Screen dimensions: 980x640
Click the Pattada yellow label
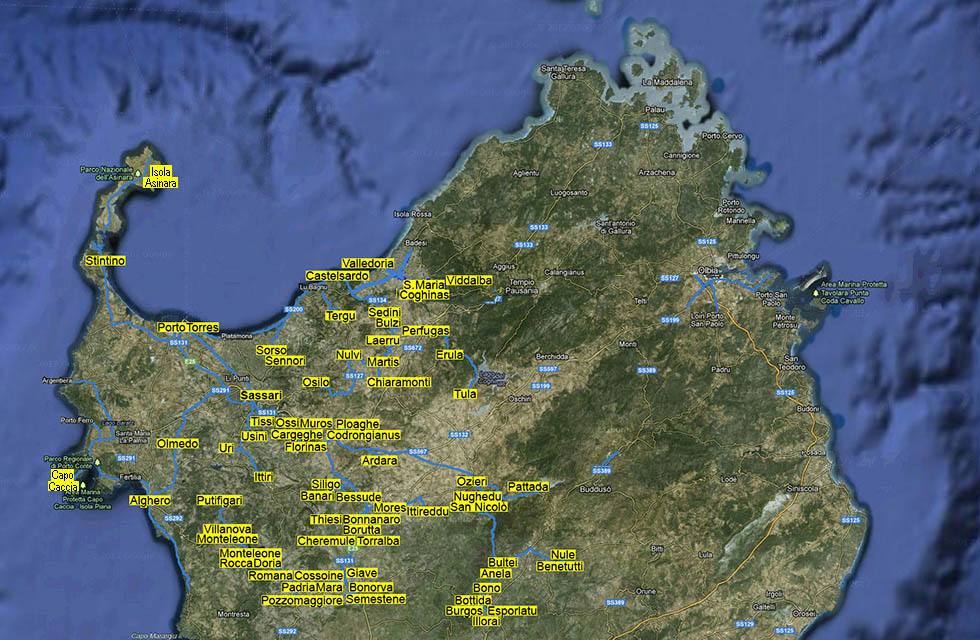click(x=528, y=487)
